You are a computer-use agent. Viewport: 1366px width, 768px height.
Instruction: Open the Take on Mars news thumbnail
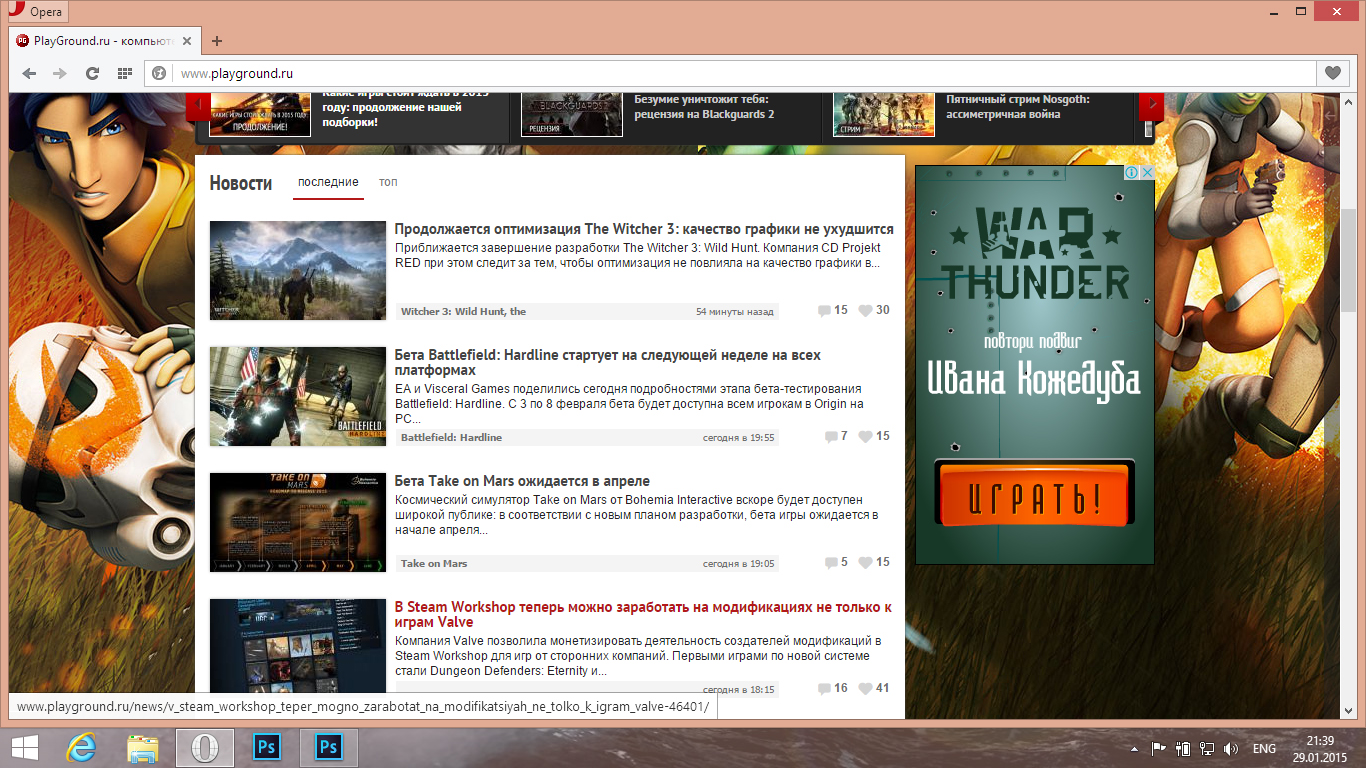pyautogui.click(x=298, y=522)
